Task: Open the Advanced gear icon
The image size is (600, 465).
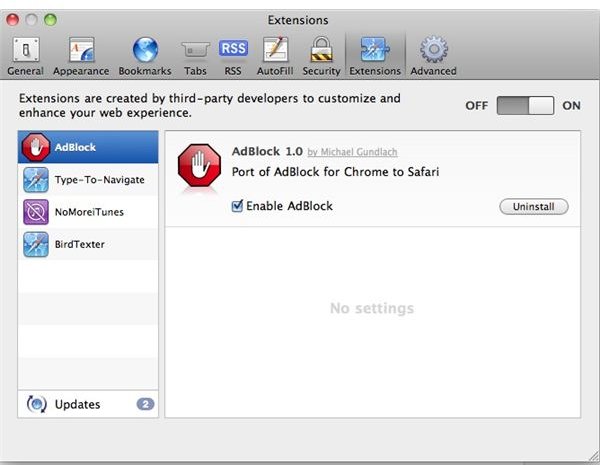Action: (434, 49)
